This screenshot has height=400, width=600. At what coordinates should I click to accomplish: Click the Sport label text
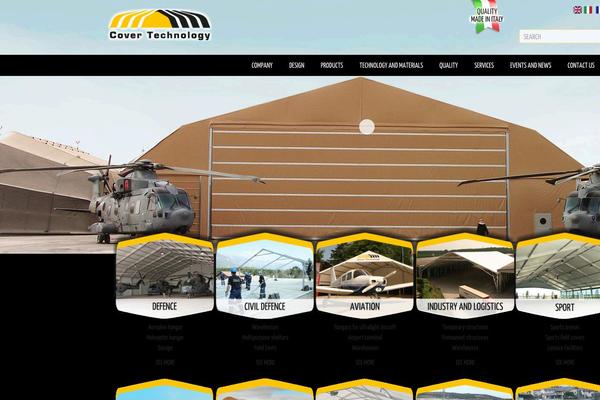[x=565, y=307]
